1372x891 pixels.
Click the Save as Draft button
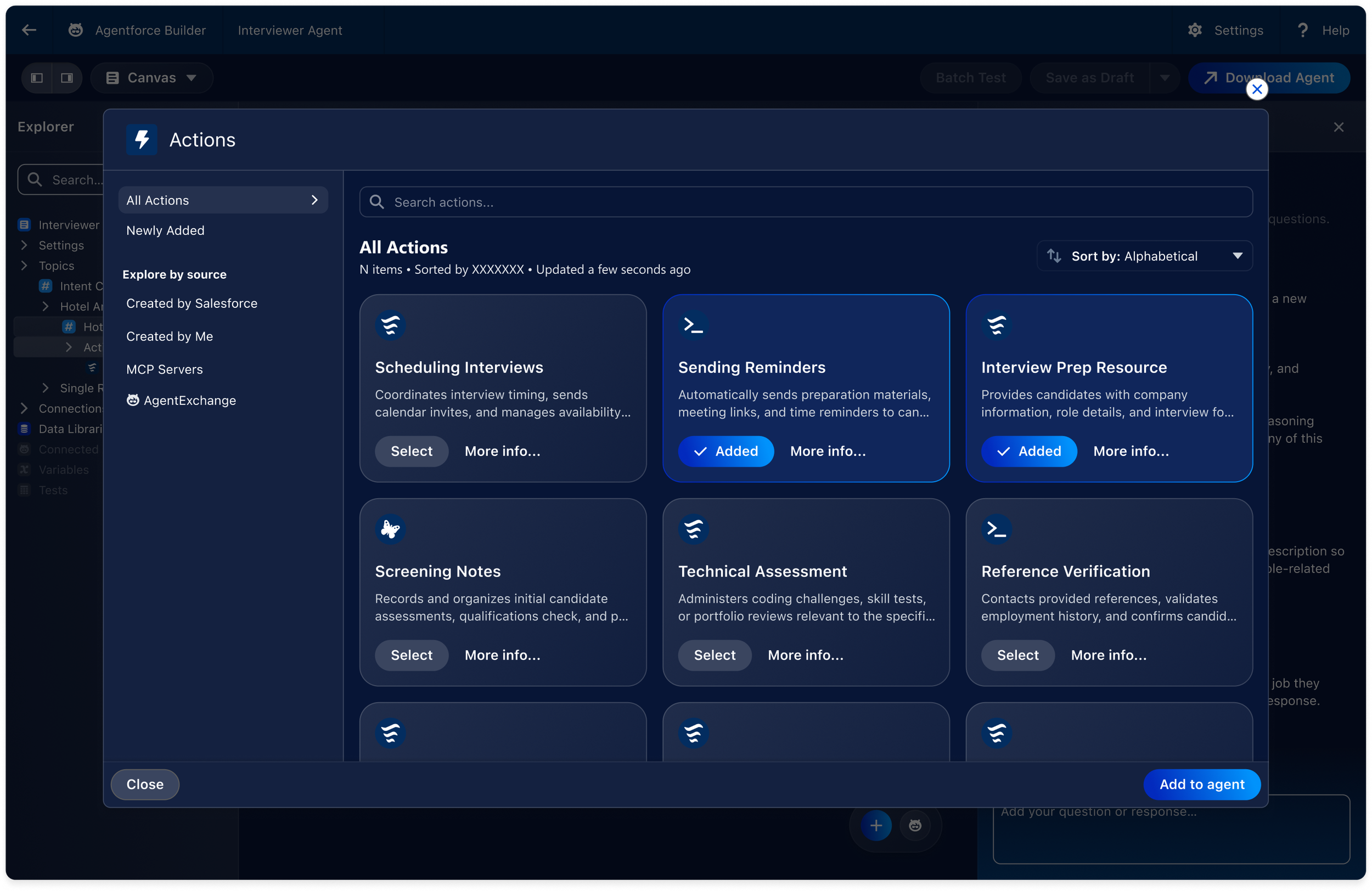[1089, 78]
